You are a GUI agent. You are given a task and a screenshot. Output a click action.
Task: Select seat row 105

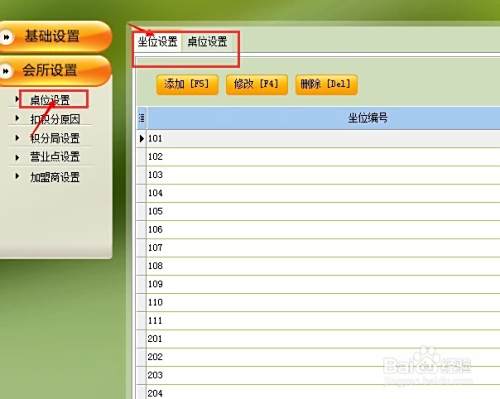[x=318, y=211]
